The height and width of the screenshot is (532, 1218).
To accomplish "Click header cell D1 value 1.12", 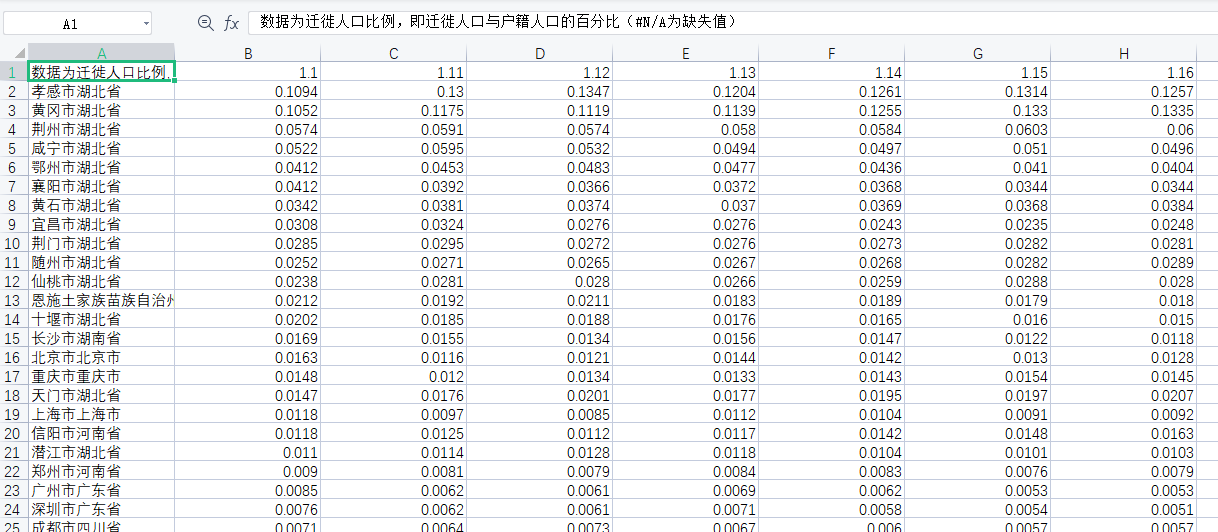I will (x=540, y=72).
